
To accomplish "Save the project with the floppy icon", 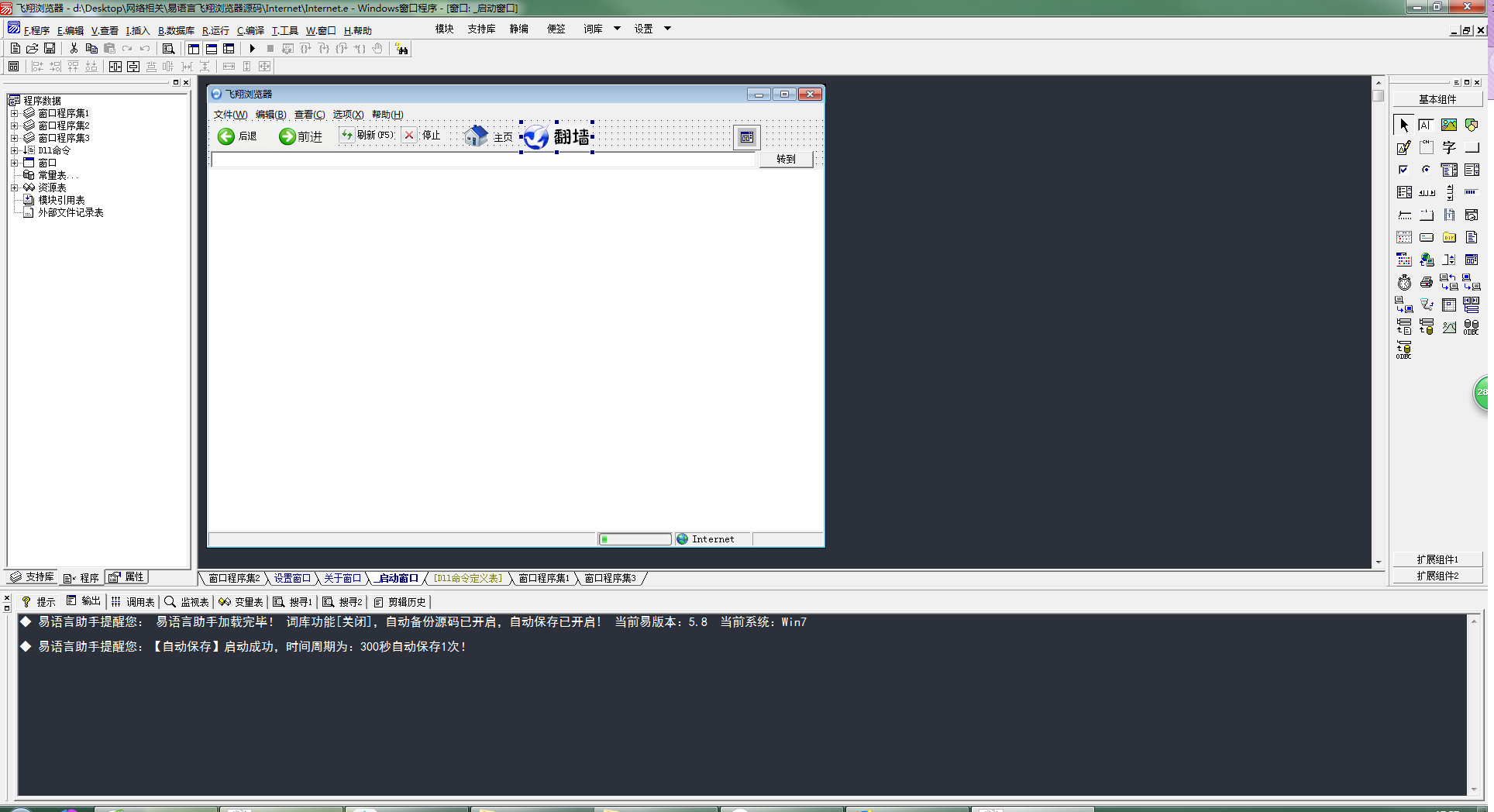I will pos(50,48).
